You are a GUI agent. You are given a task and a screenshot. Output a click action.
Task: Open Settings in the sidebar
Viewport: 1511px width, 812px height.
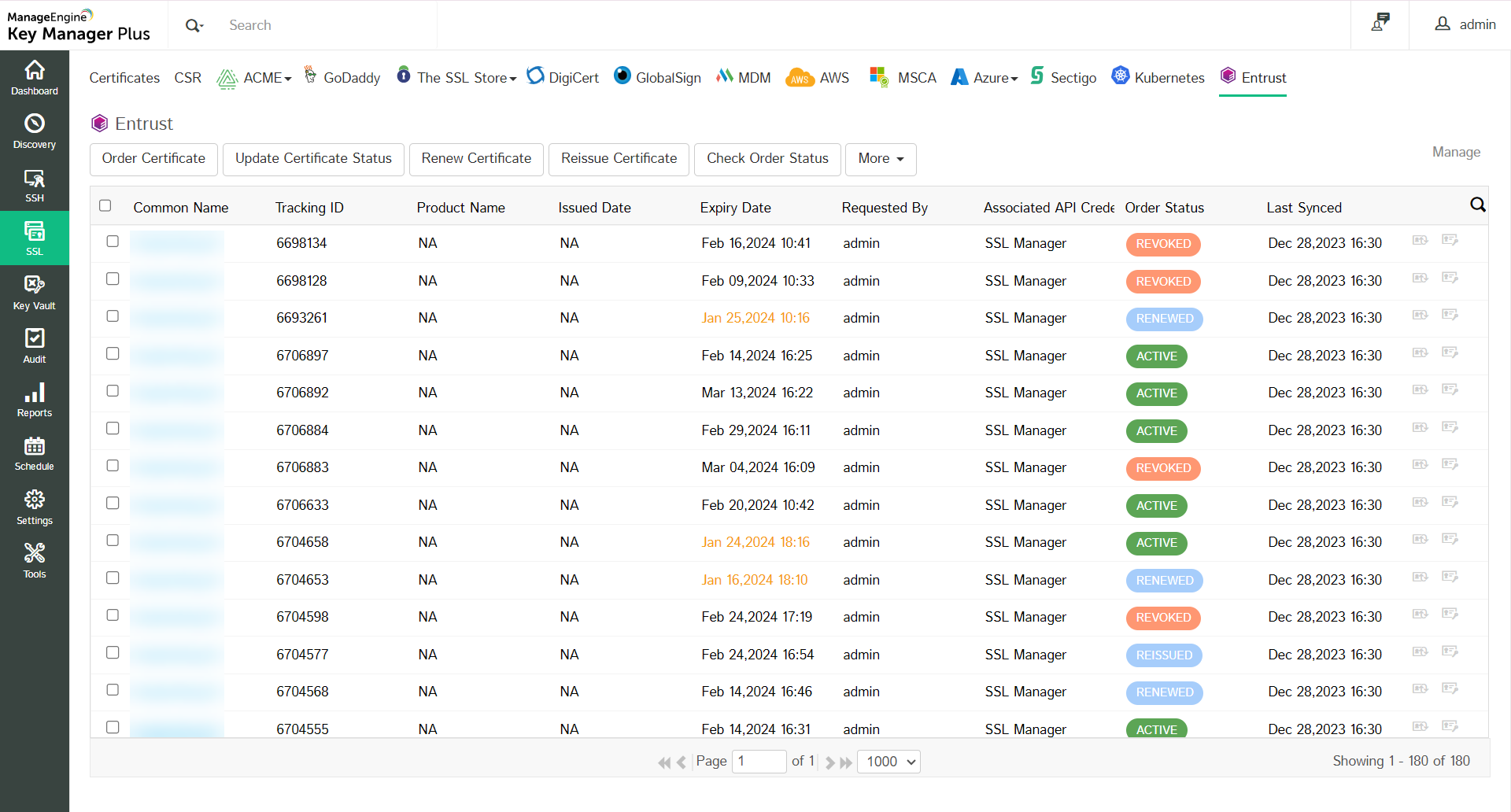click(35, 507)
